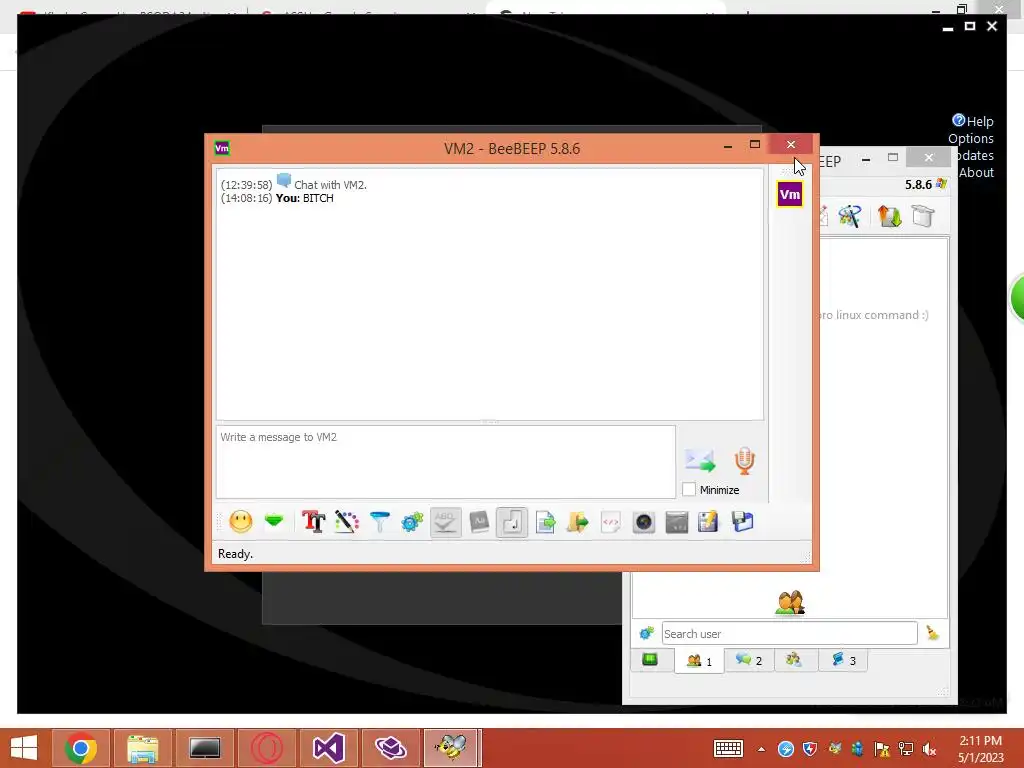Click the dark gray window icon in toolbar
The image size is (1024, 768).
(x=677, y=522)
